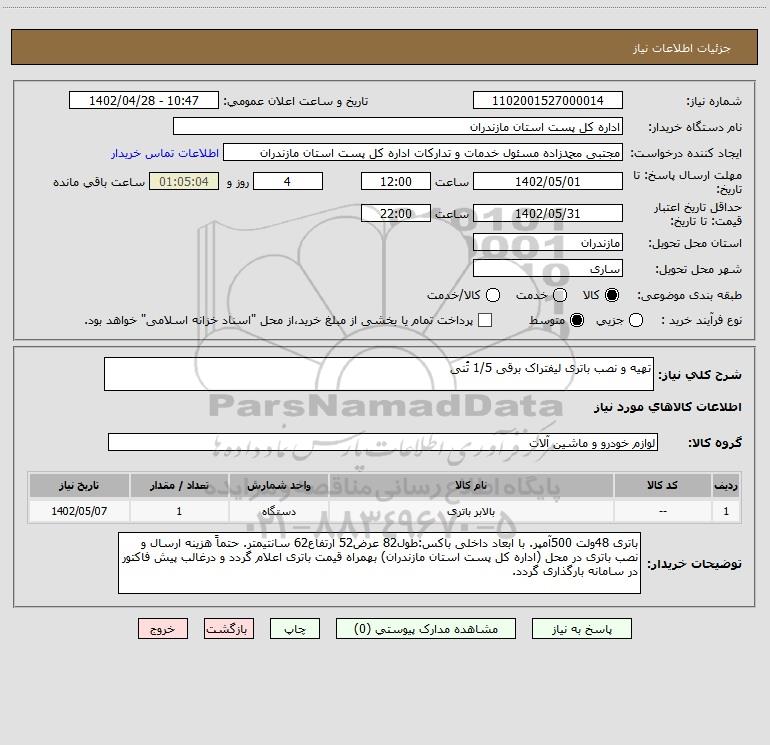Click the requester field مجتبی مجدزاده
The width and height of the screenshot is (770, 745).
[x=423, y=153]
